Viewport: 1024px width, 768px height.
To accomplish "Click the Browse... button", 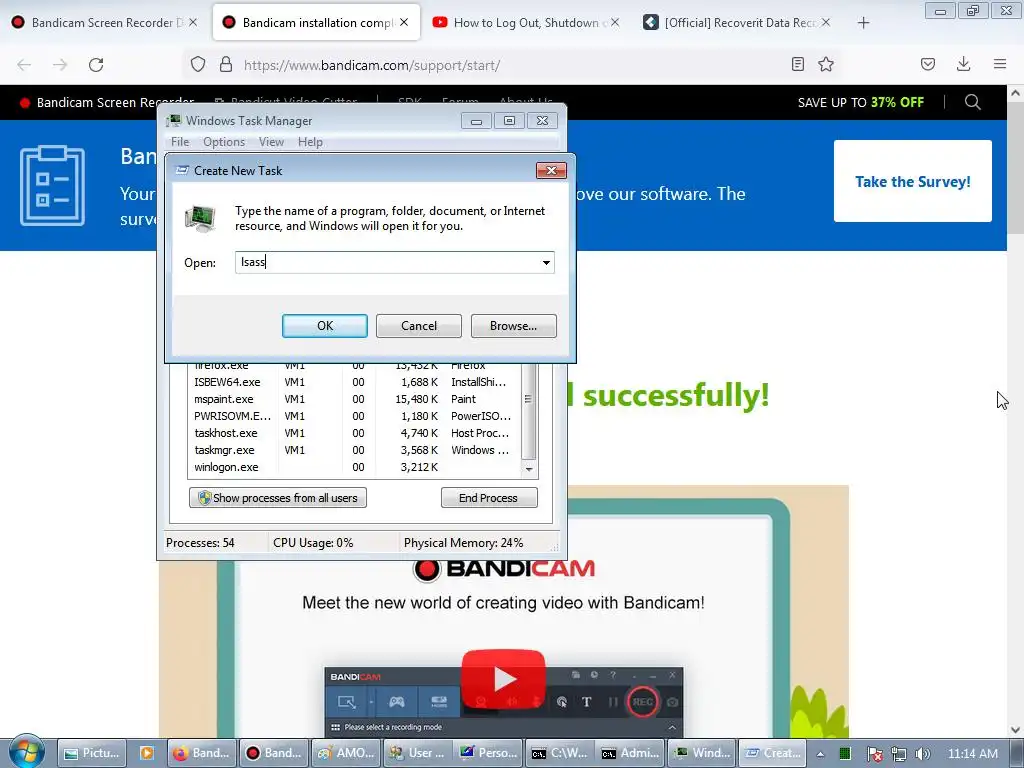I will (x=513, y=326).
